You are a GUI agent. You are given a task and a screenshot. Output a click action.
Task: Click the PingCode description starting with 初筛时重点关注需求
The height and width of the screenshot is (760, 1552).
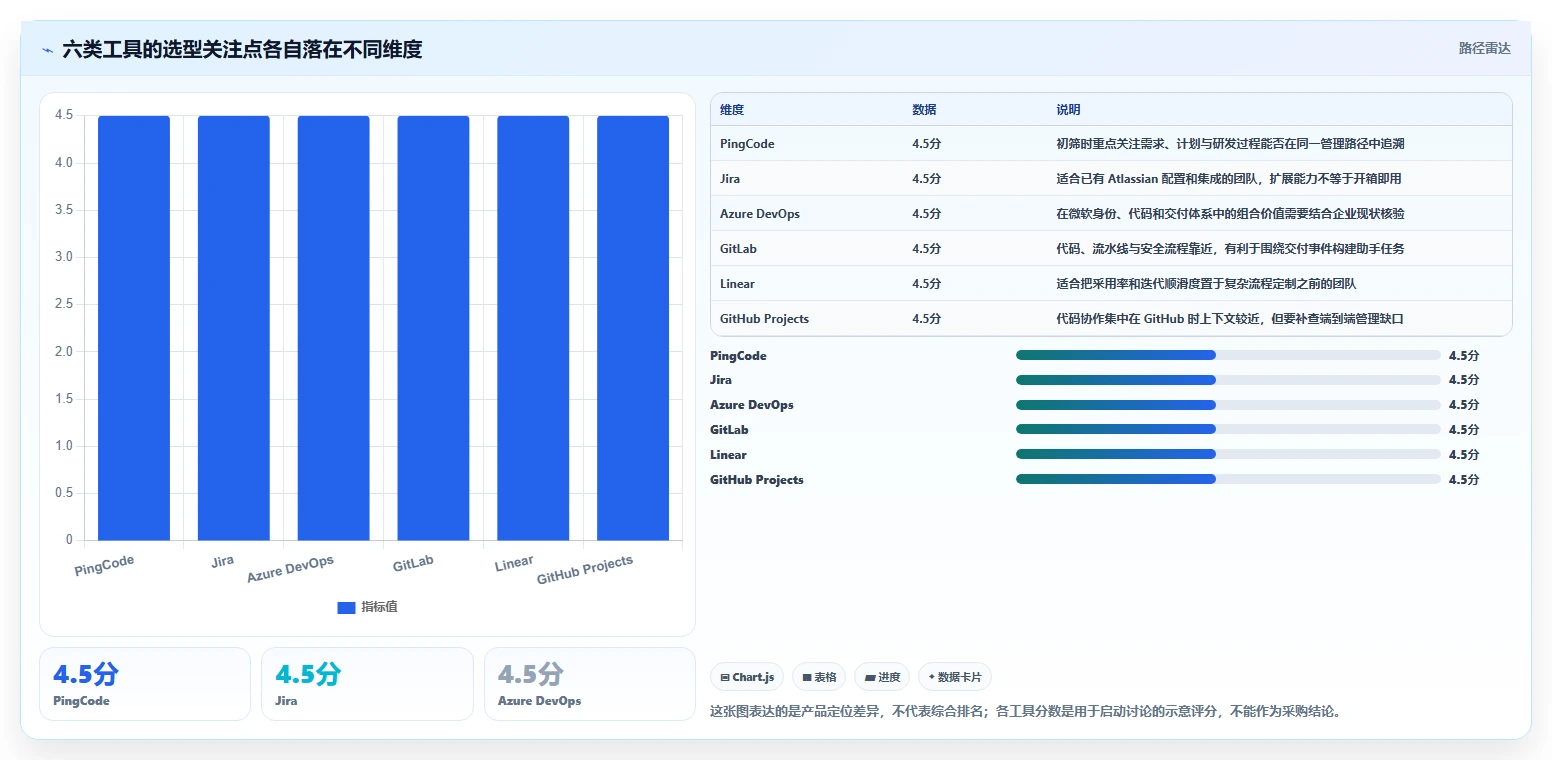(1230, 144)
